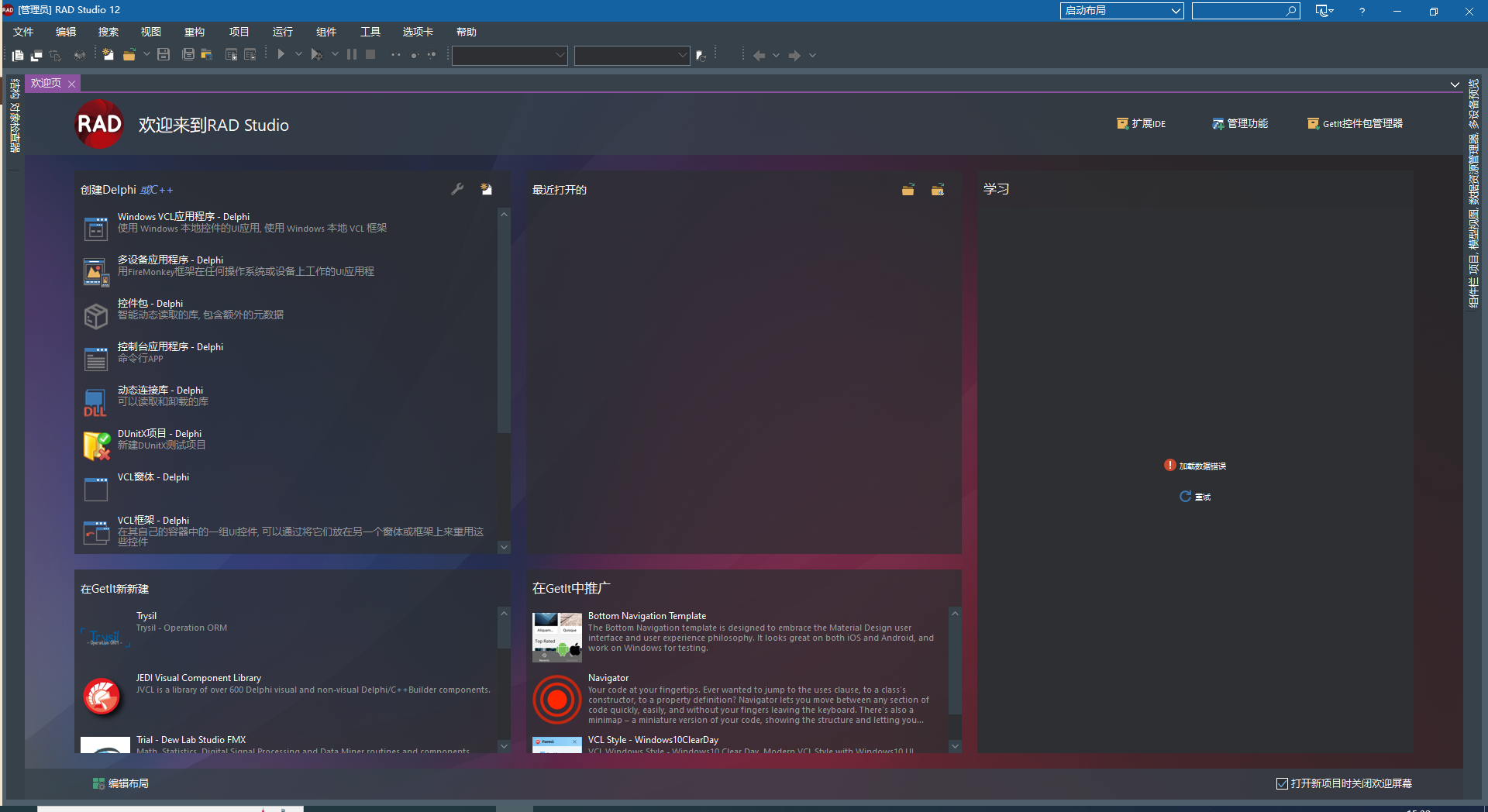
Task: Toggle 打开新项目时关闭欢迎屏幕 checkbox
Action: pyautogui.click(x=1282, y=783)
